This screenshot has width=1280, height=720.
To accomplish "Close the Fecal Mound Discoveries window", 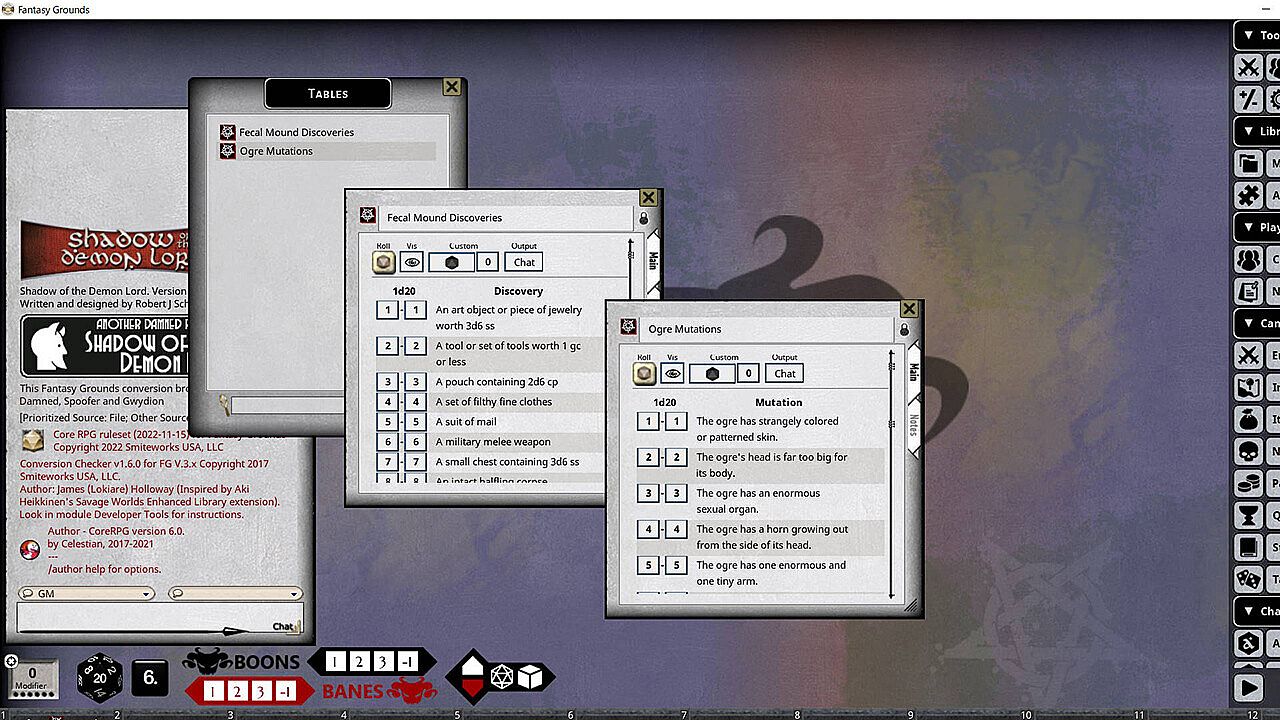I will coord(648,198).
